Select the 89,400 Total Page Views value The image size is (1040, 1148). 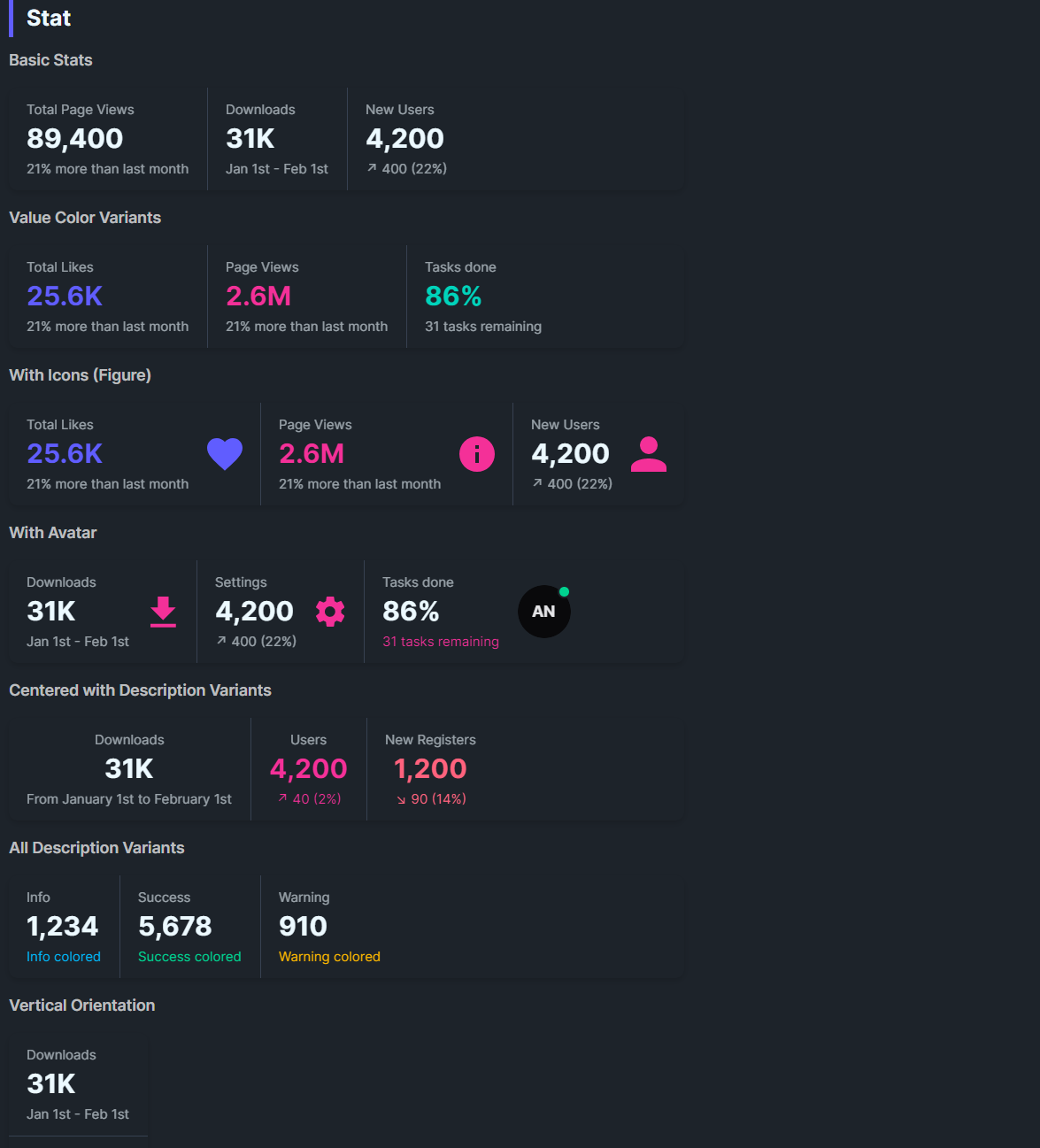[x=75, y=139]
